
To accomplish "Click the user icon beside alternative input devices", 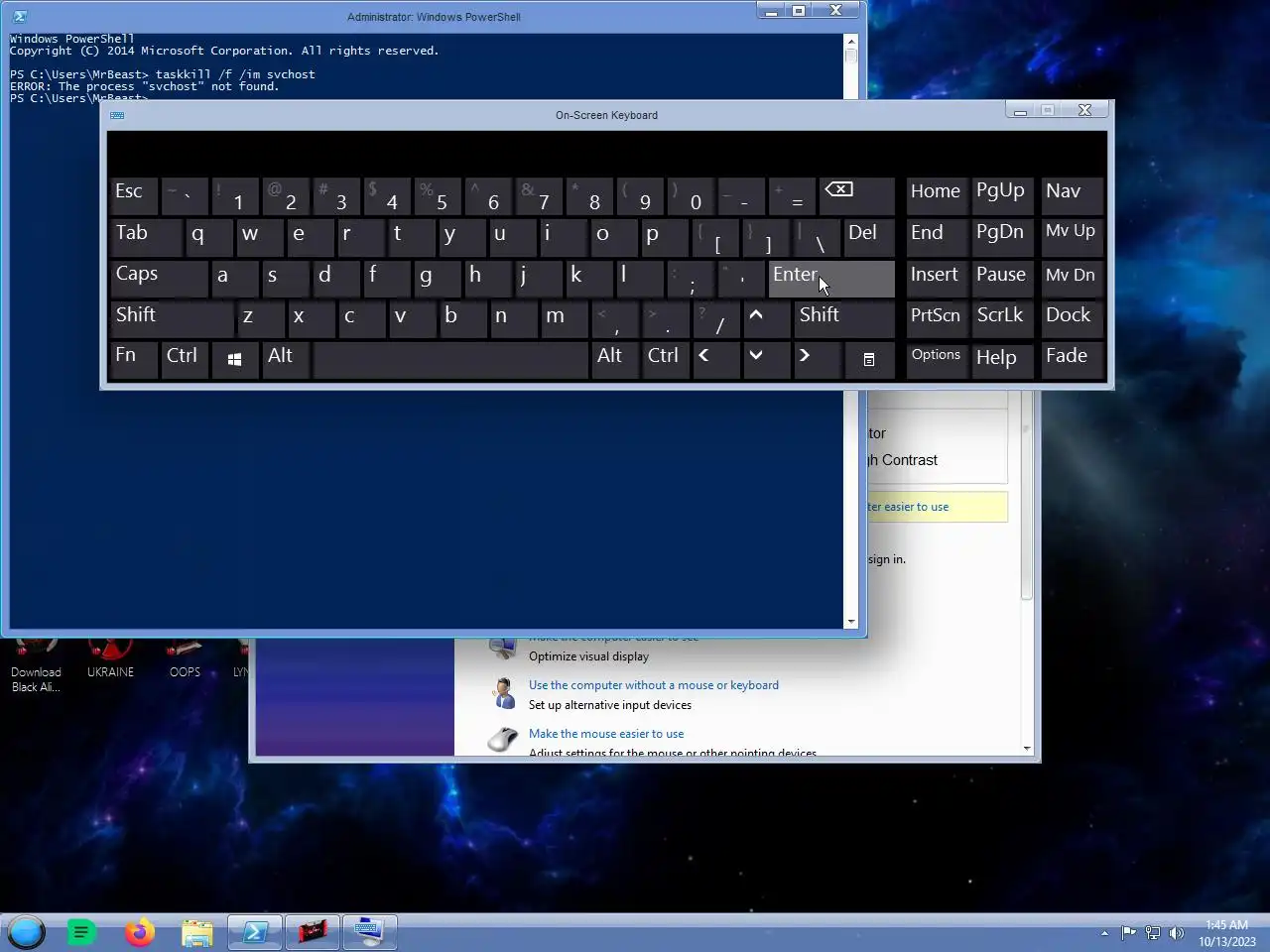I will point(503,693).
